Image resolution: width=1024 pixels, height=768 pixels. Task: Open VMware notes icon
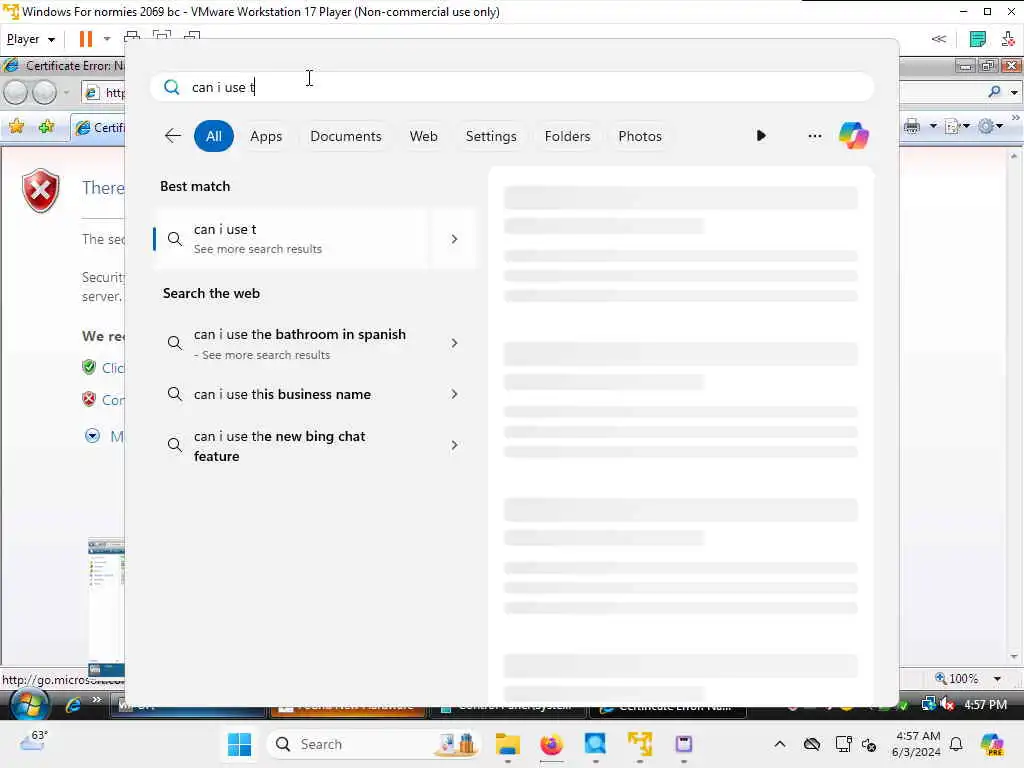[x=977, y=39]
